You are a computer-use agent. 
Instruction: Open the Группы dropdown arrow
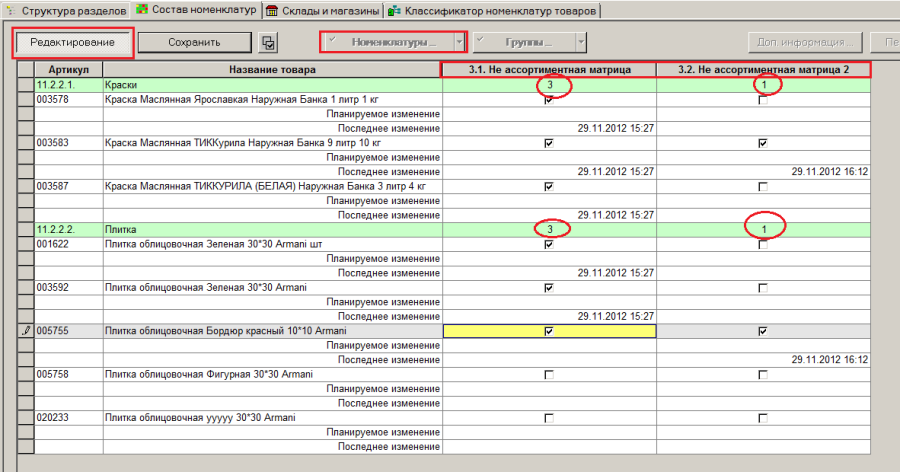581,42
